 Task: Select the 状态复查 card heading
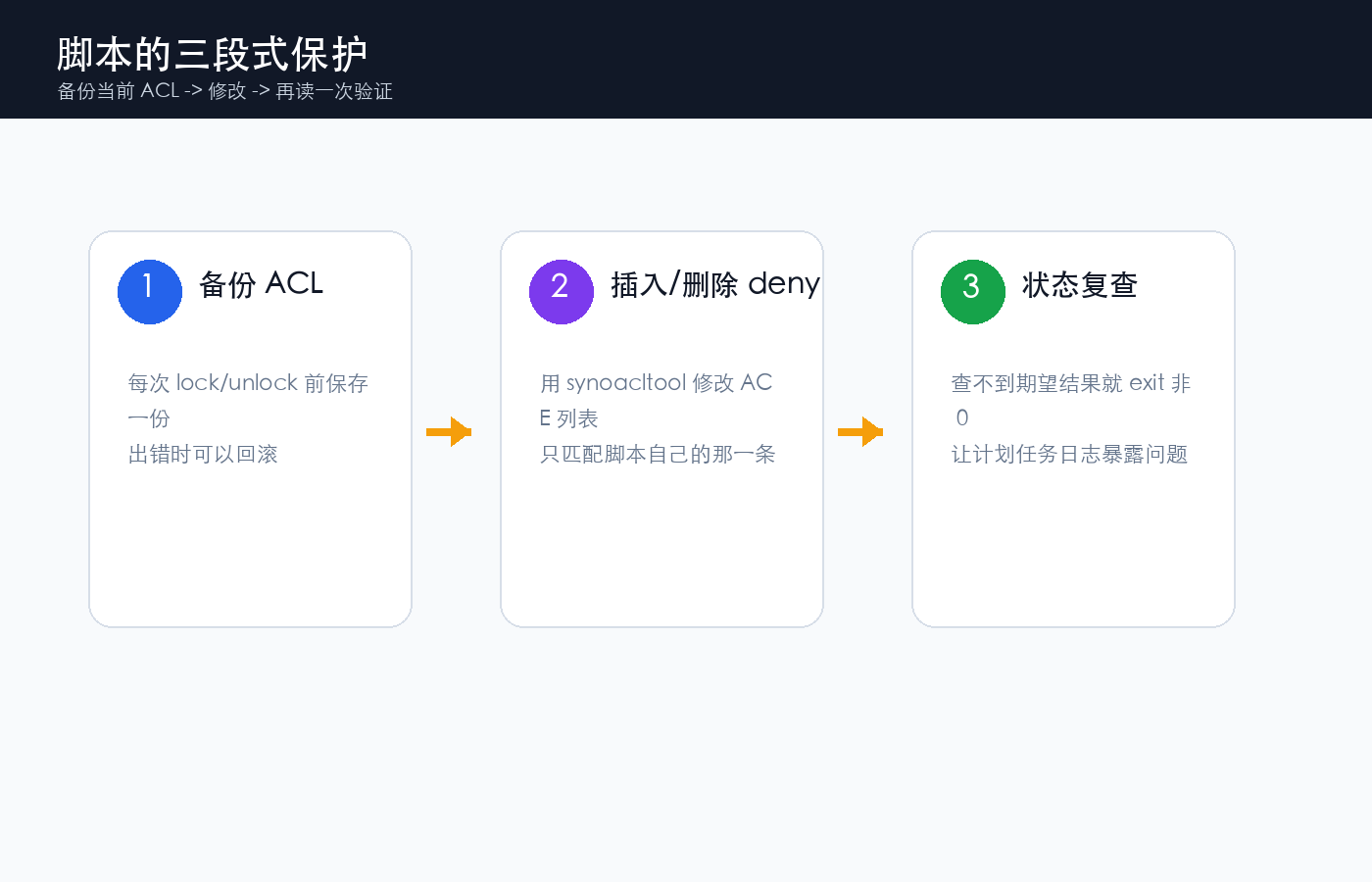click(x=1080, y=285)
